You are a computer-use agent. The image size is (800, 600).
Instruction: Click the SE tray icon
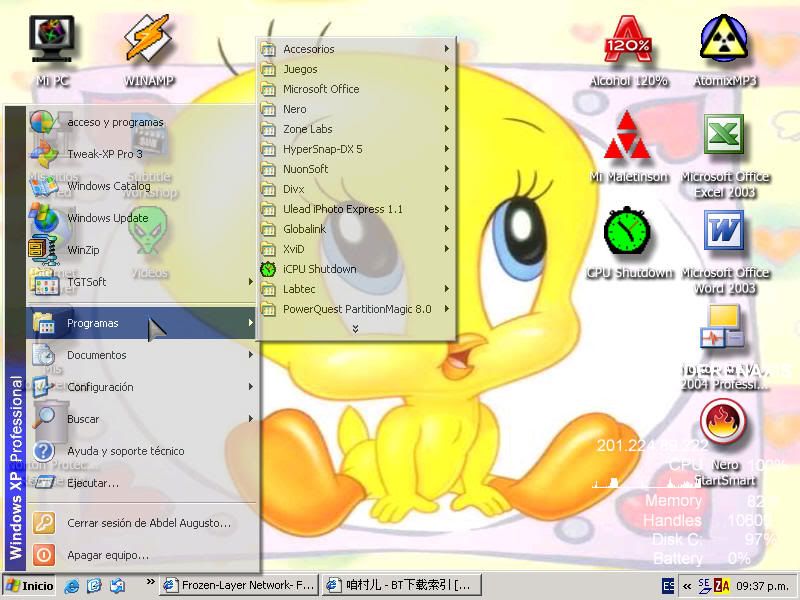click(x=704, y=585)
